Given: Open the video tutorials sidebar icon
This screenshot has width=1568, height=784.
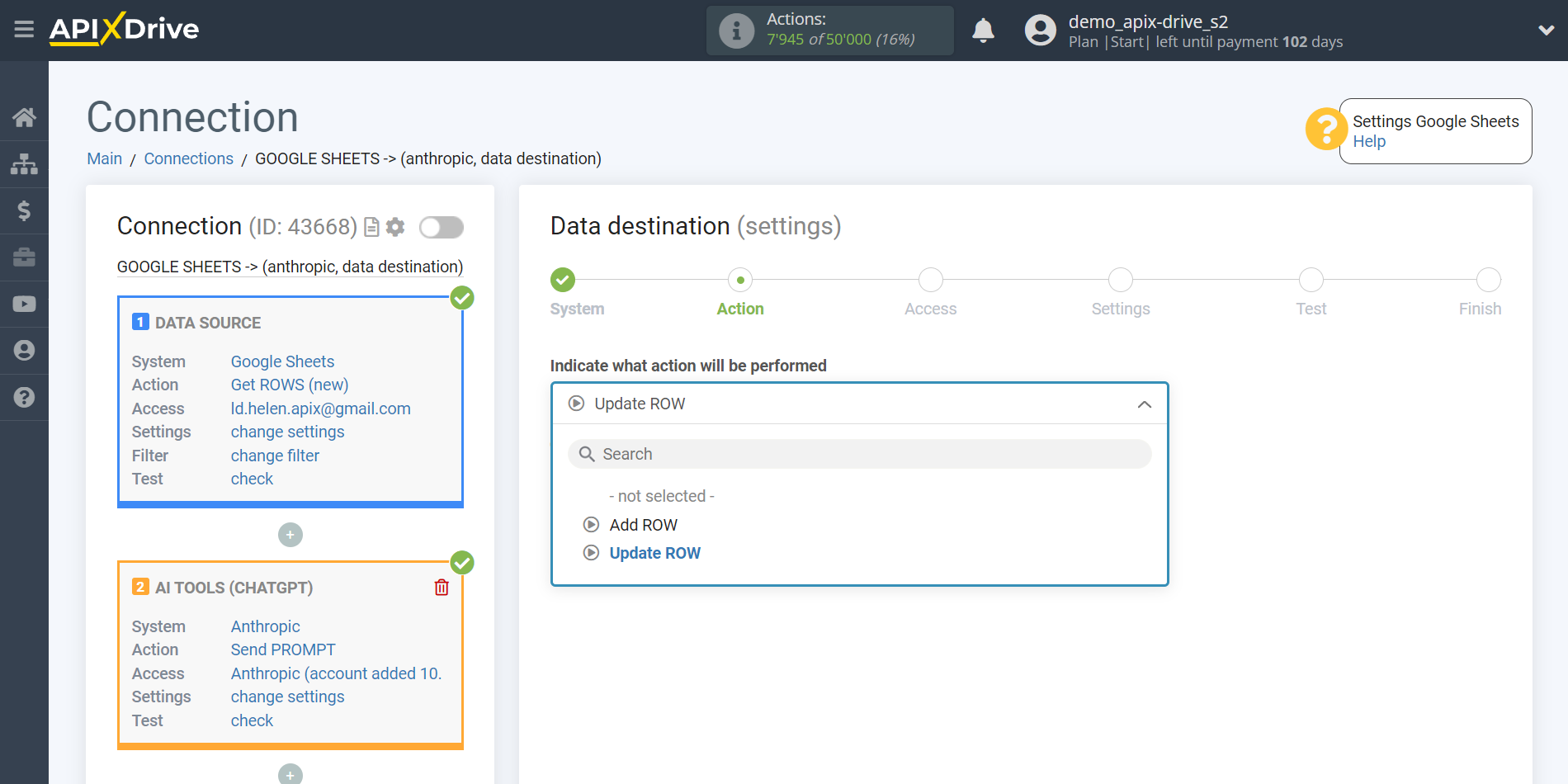Looking at the screenshot, I should [24, 304].
